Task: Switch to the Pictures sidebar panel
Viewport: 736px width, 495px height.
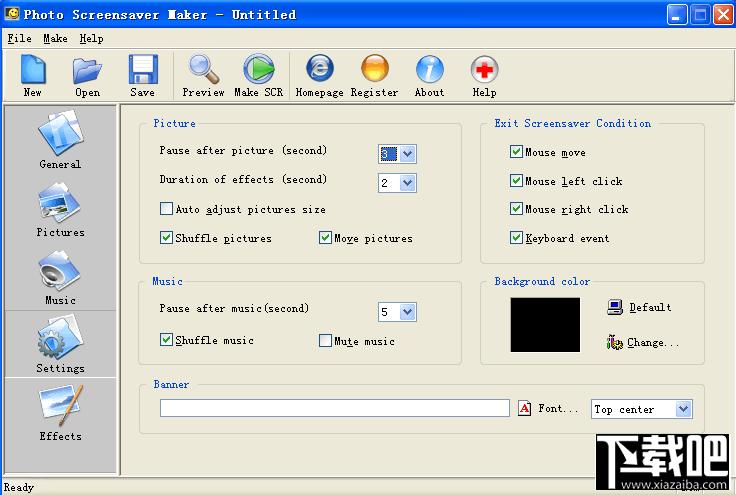Action: click(61, 210)
